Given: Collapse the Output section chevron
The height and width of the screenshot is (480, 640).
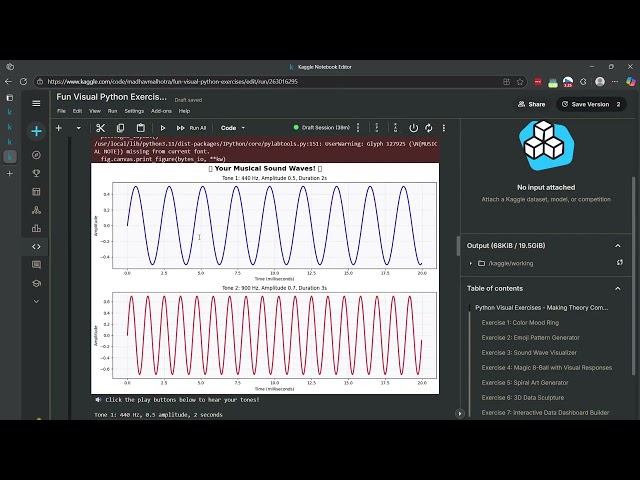Looking at the screenshot, I should 618,246.
